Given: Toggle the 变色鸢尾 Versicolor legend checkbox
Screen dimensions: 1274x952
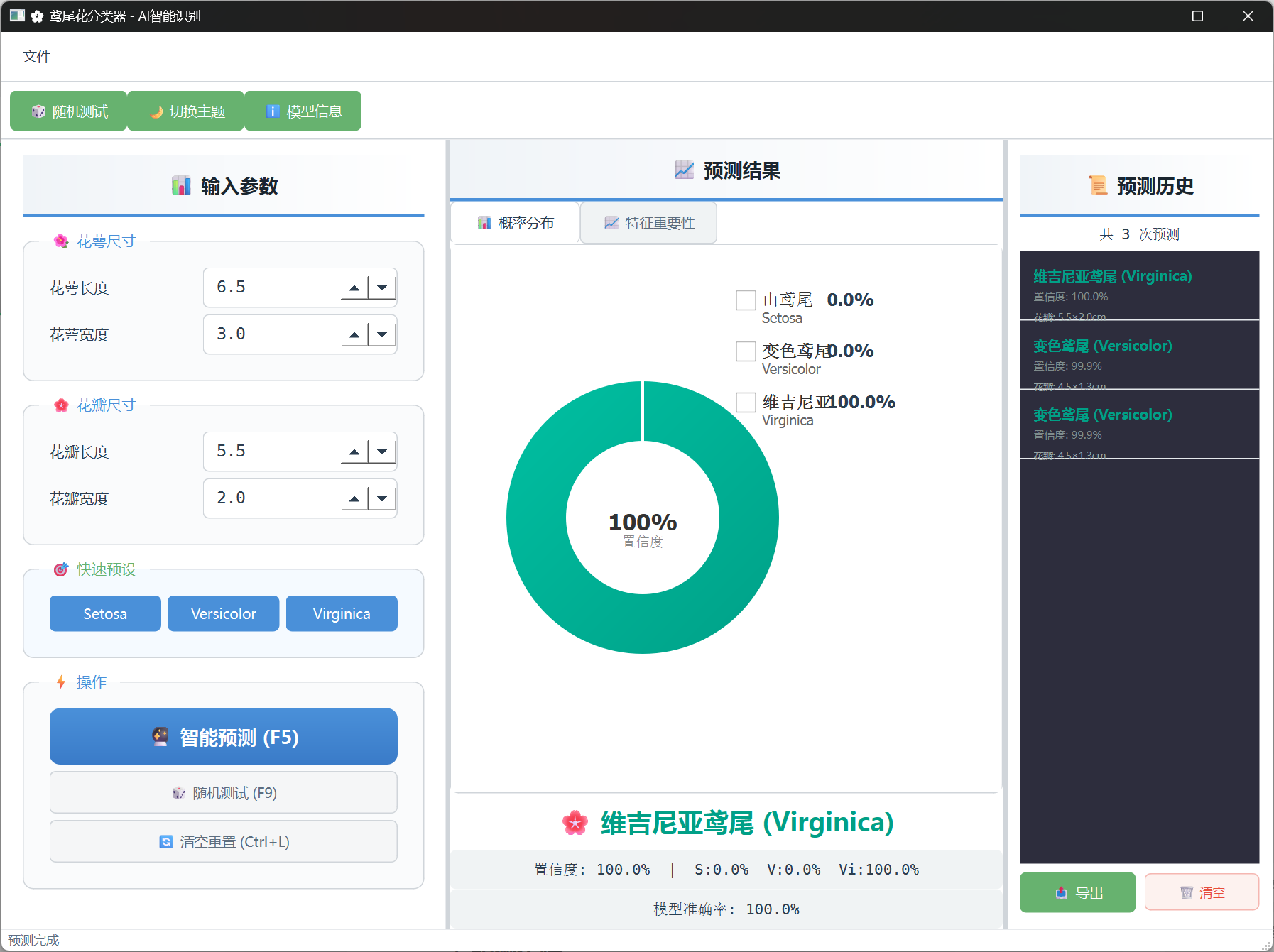Looking at the screenshot, I should tap(746, 351).
